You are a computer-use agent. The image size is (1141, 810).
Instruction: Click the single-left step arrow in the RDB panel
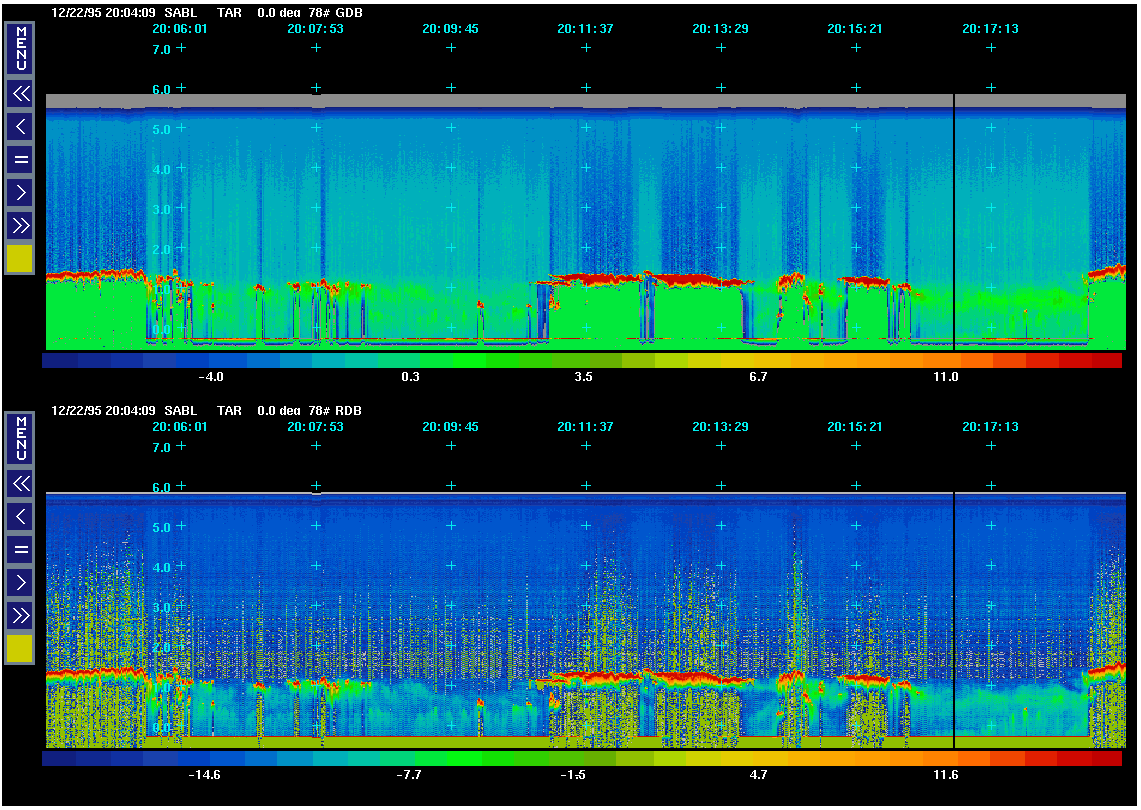20,517
